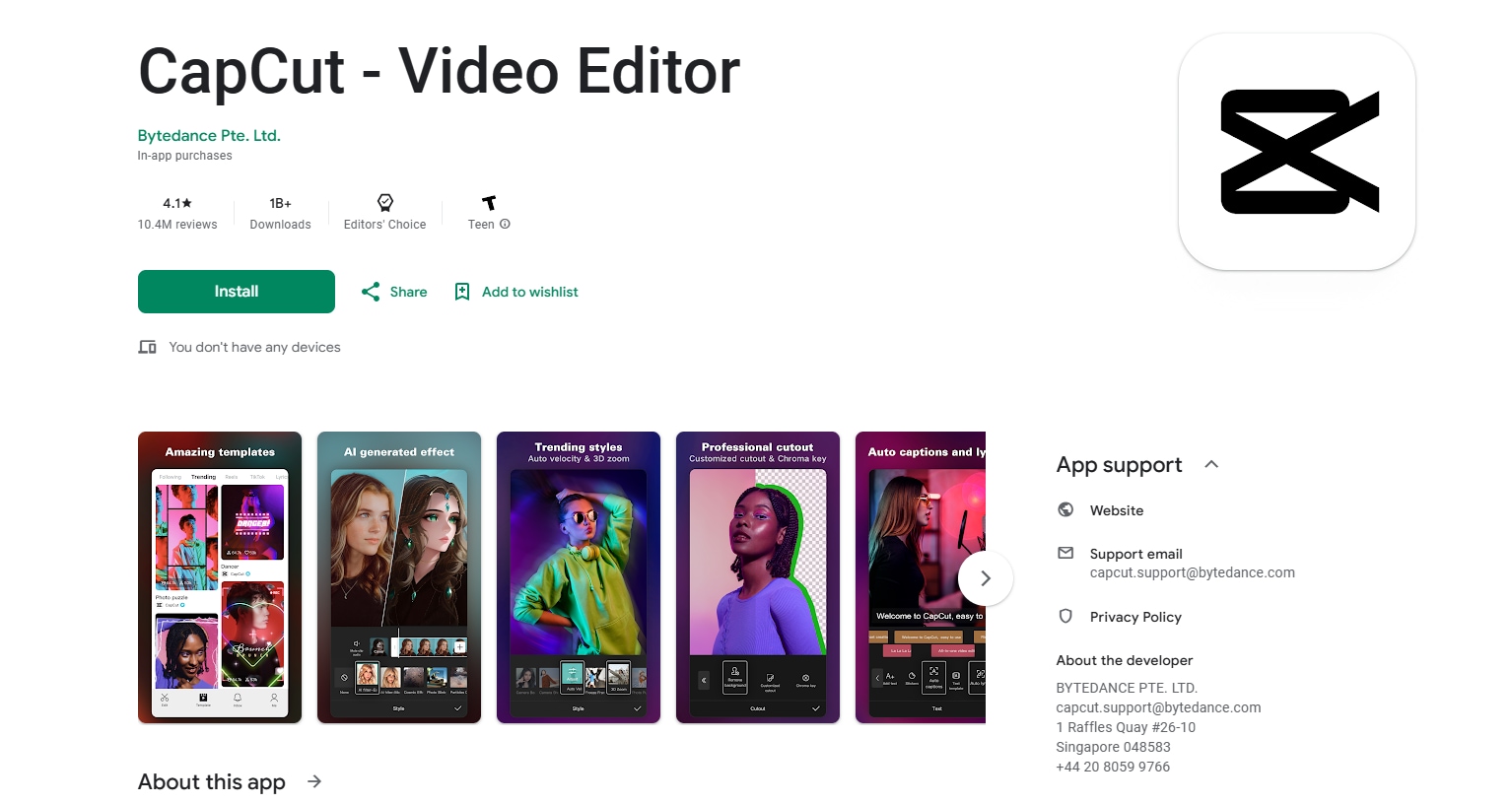Screen dimensions: 1512x804
Task: Click the info icon beside Teen
Action: [x=506, y=224]
